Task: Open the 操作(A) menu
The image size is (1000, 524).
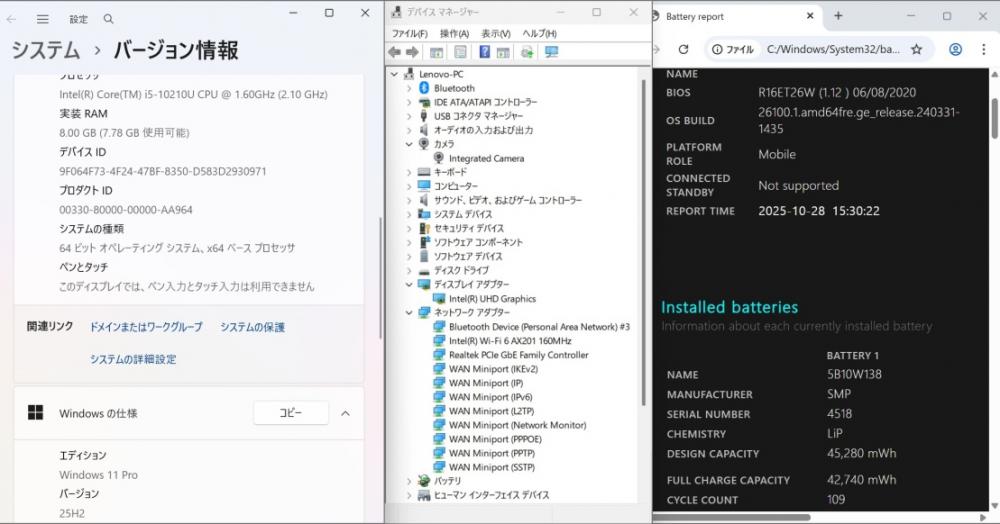Action: click(x=454, y=33)
